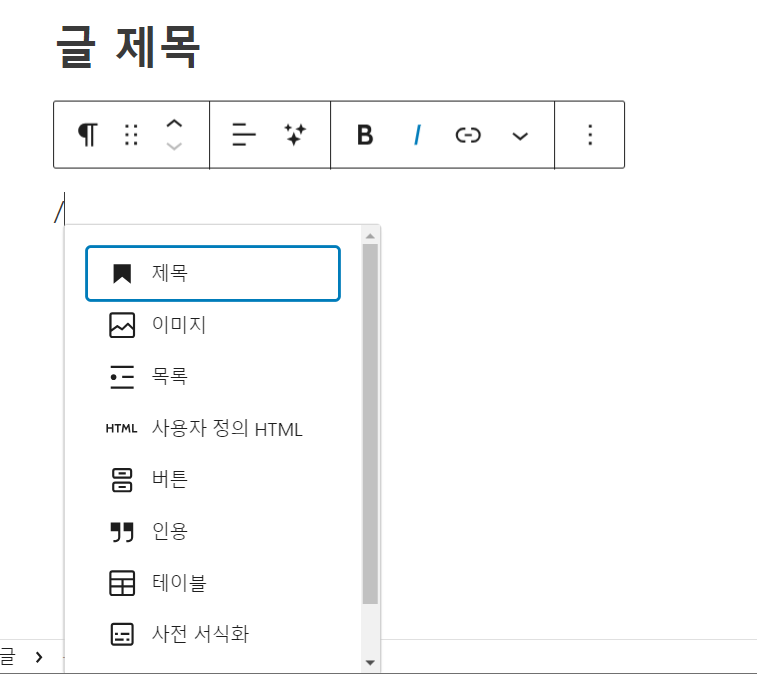This screenshot has width=757, height=674.
Task: Click the 글 breadcrumb at the bottom left
Action: coord(7,657)
